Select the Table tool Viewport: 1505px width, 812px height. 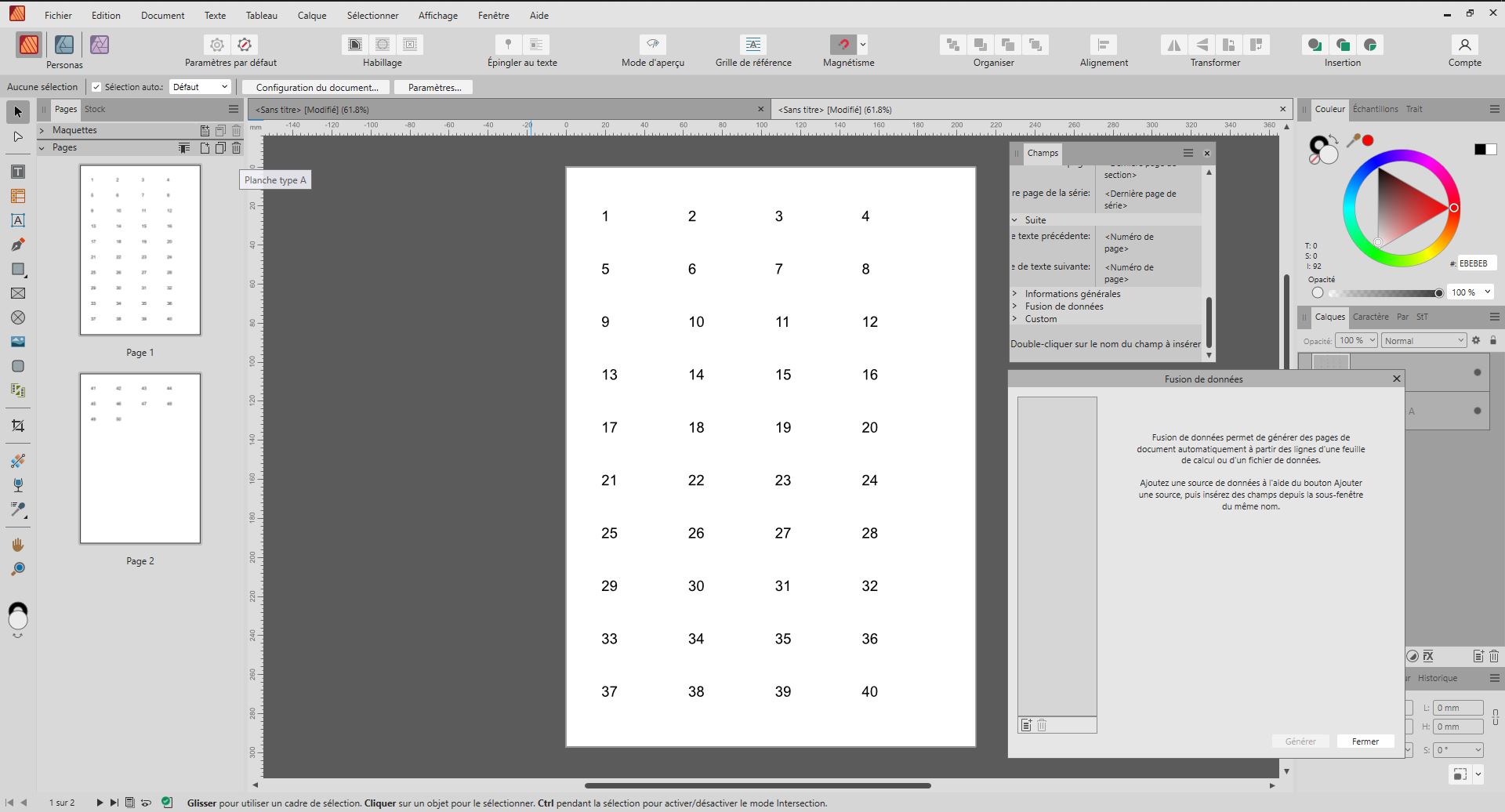[x=18, y=196]
